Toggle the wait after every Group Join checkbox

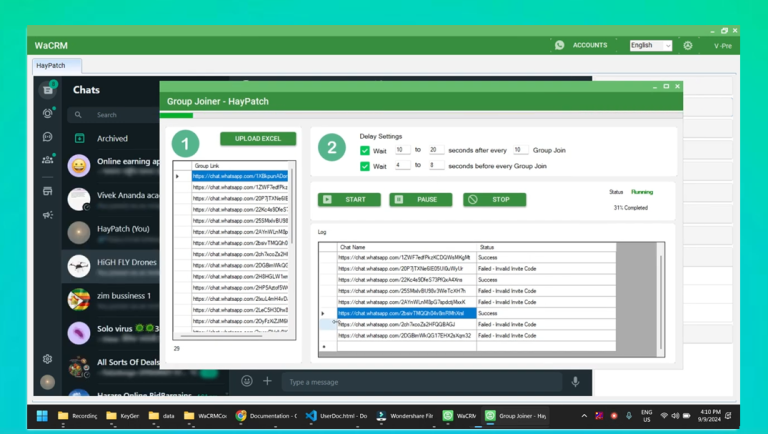click(365, 150)
